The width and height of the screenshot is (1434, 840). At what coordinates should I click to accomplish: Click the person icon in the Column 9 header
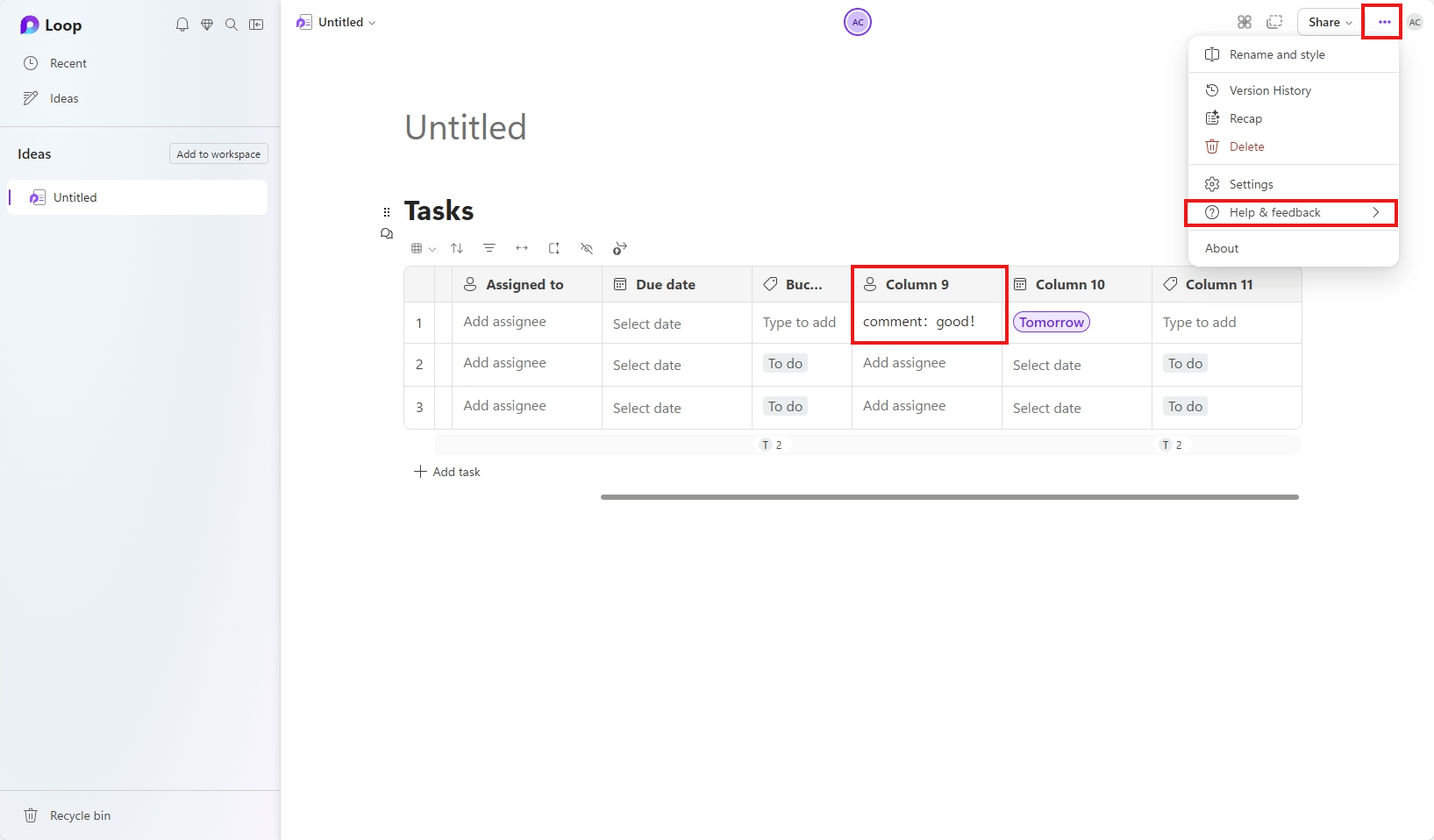coord(870,284)
